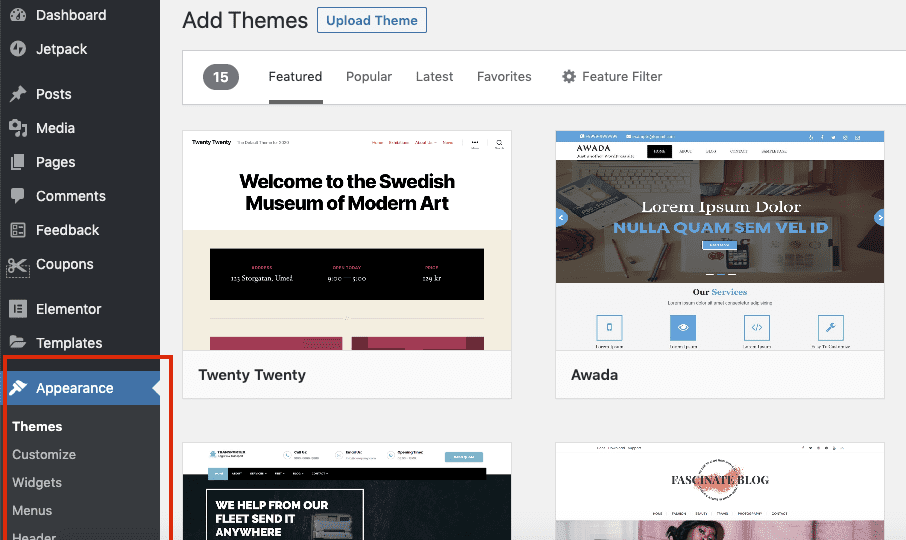Click the wrench icon in Awada preview
Image resolution: width=906 pixels, height=540 pixels.
pyautogui.click(x=831, y=327)
